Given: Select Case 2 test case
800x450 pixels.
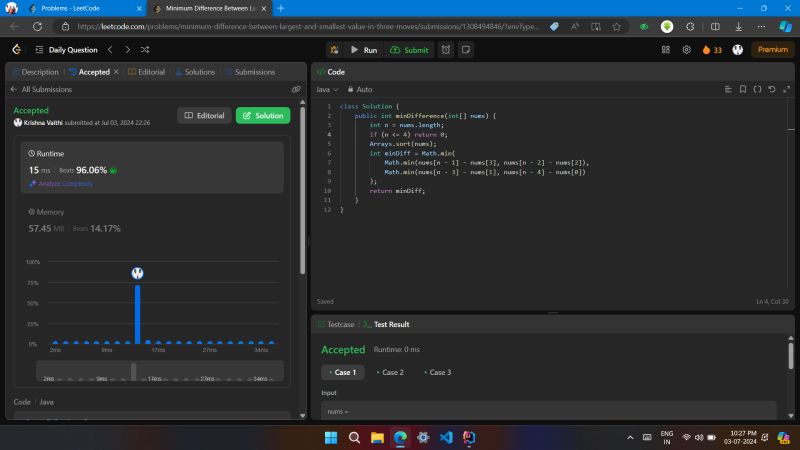Looking at the screenshot, I should coord(390,372).
